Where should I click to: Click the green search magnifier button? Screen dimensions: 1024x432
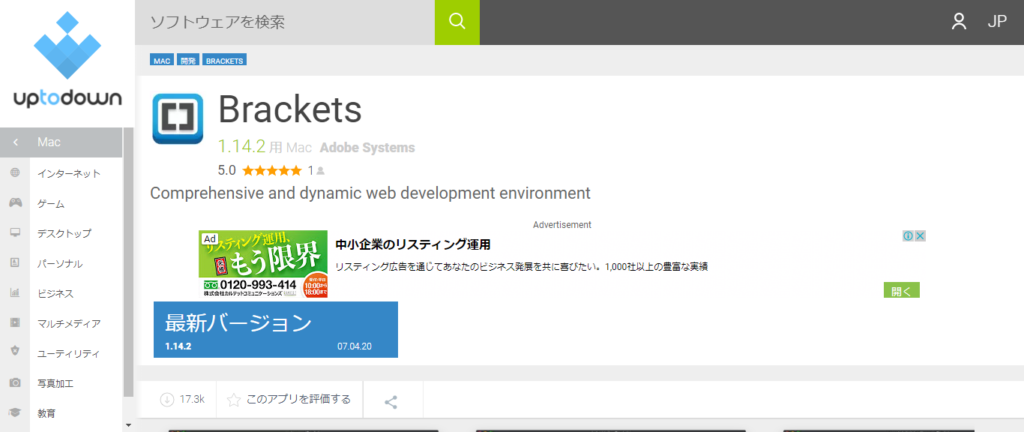457,22
